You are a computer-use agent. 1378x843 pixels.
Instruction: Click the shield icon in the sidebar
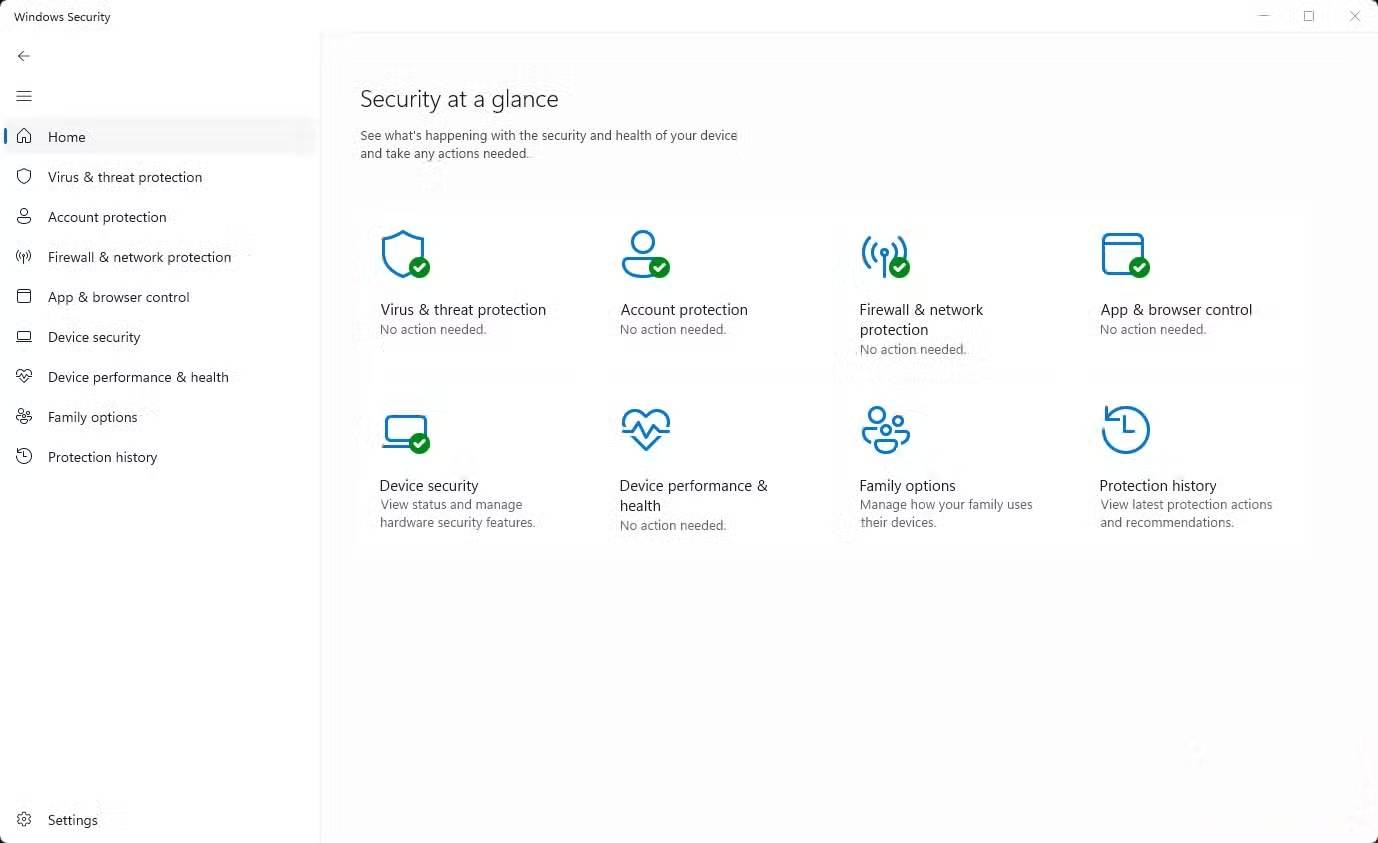[24, 176]
